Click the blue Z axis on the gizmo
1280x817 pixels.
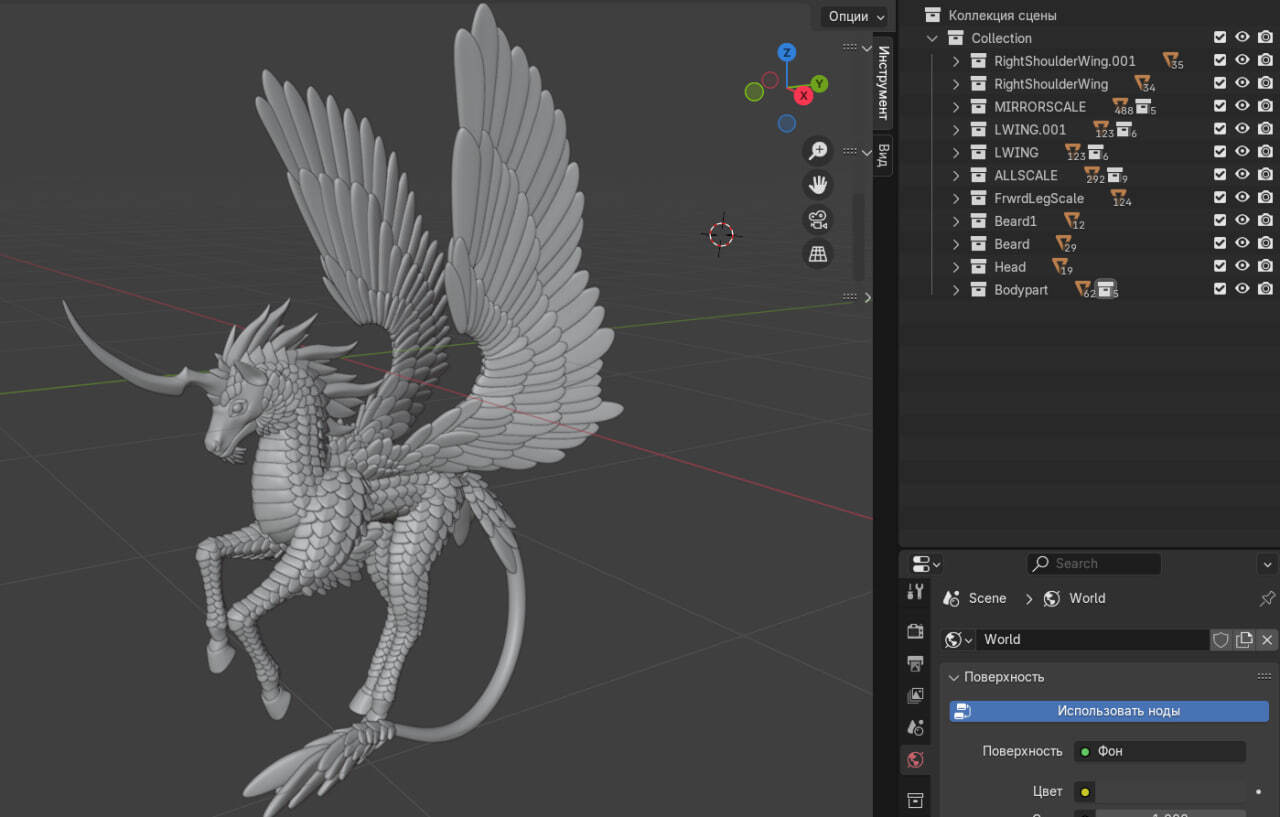[x=787, y=53]
